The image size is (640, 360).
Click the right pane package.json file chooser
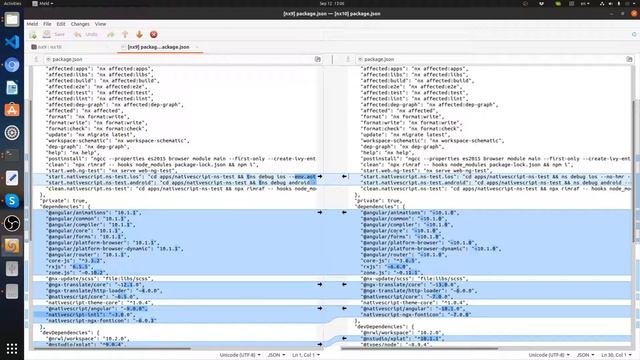(490, 59)
